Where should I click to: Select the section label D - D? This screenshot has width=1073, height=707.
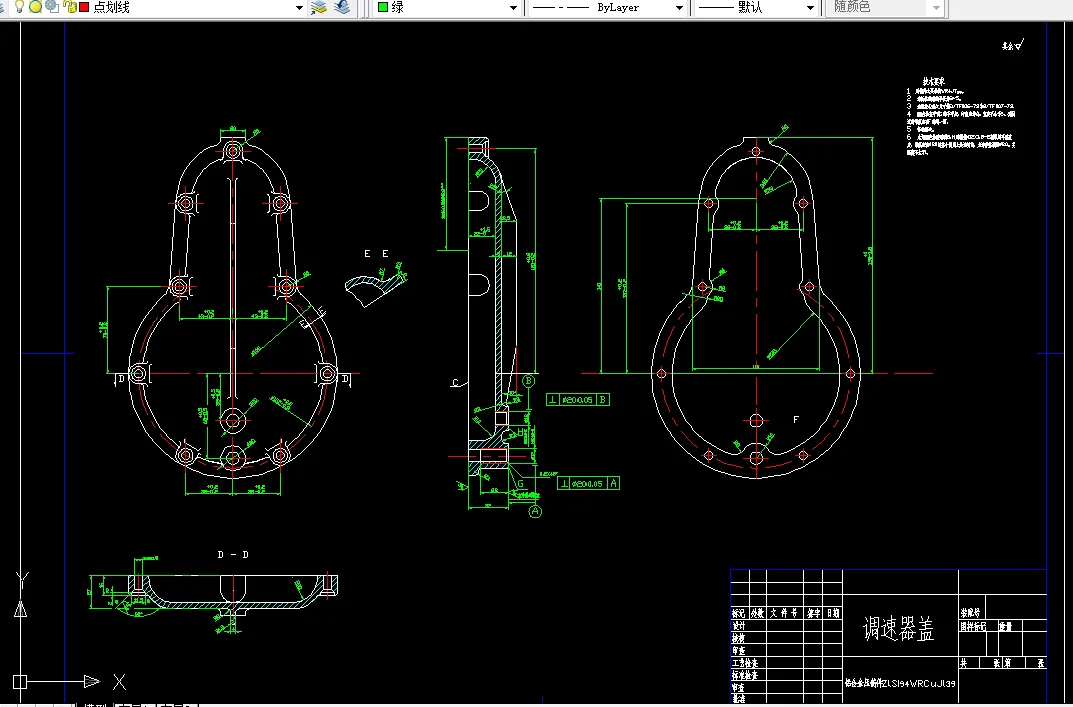[233, 554]
